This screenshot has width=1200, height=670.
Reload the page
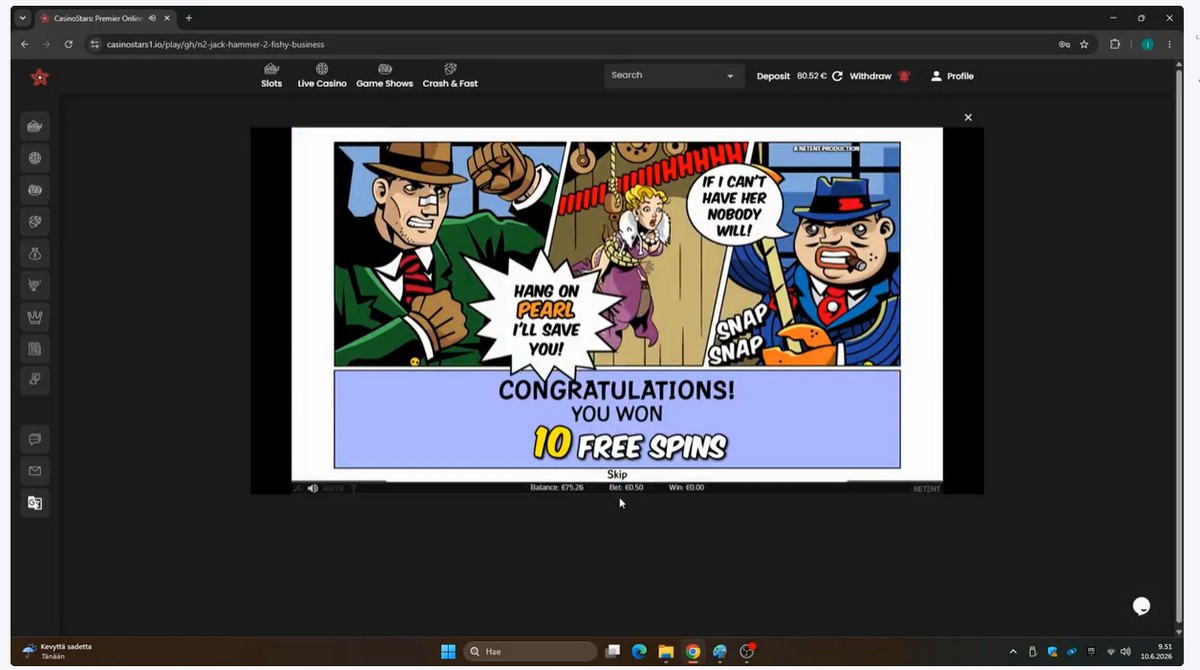pyautogui.click(x=68, y=44)
